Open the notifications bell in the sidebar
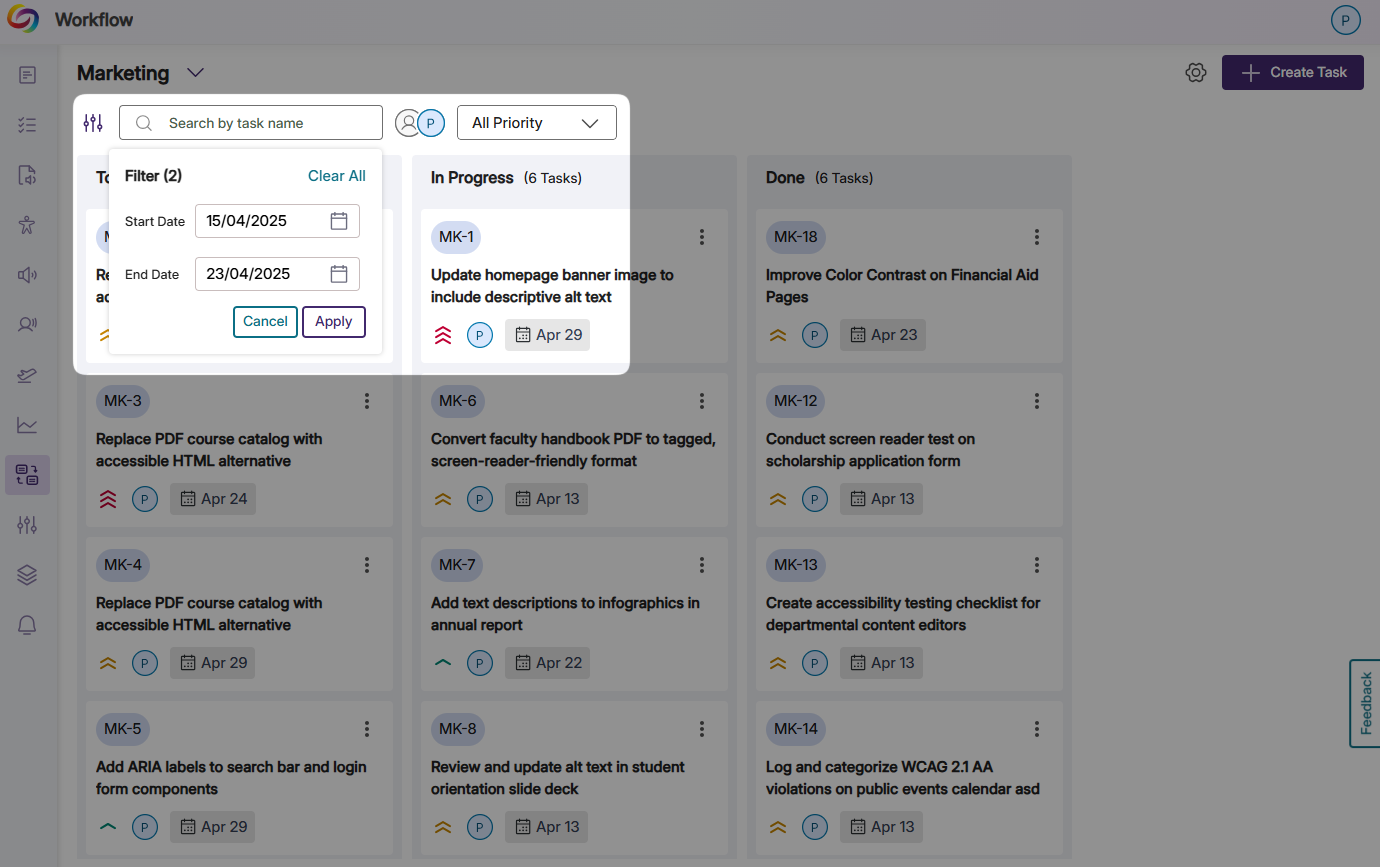This screenshot has height=867, width=1380. (27, 625)
